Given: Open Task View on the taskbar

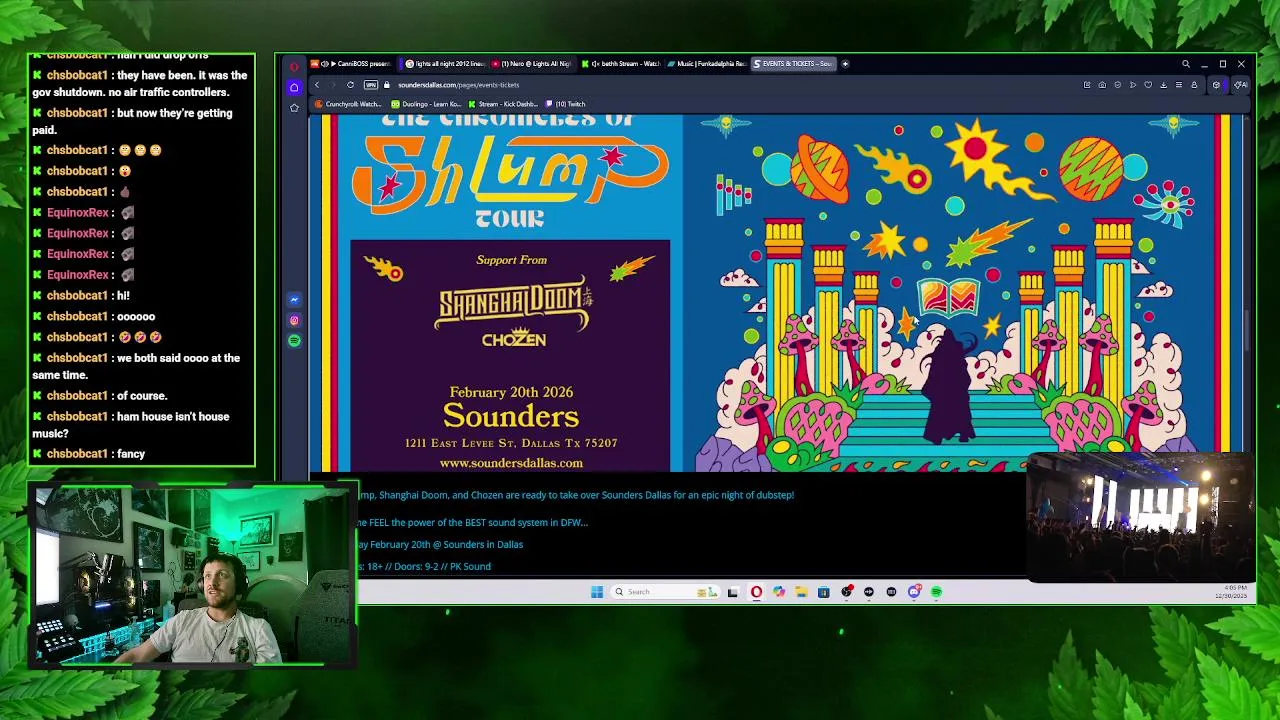Looking at the screenshot, I should (733, 592).
